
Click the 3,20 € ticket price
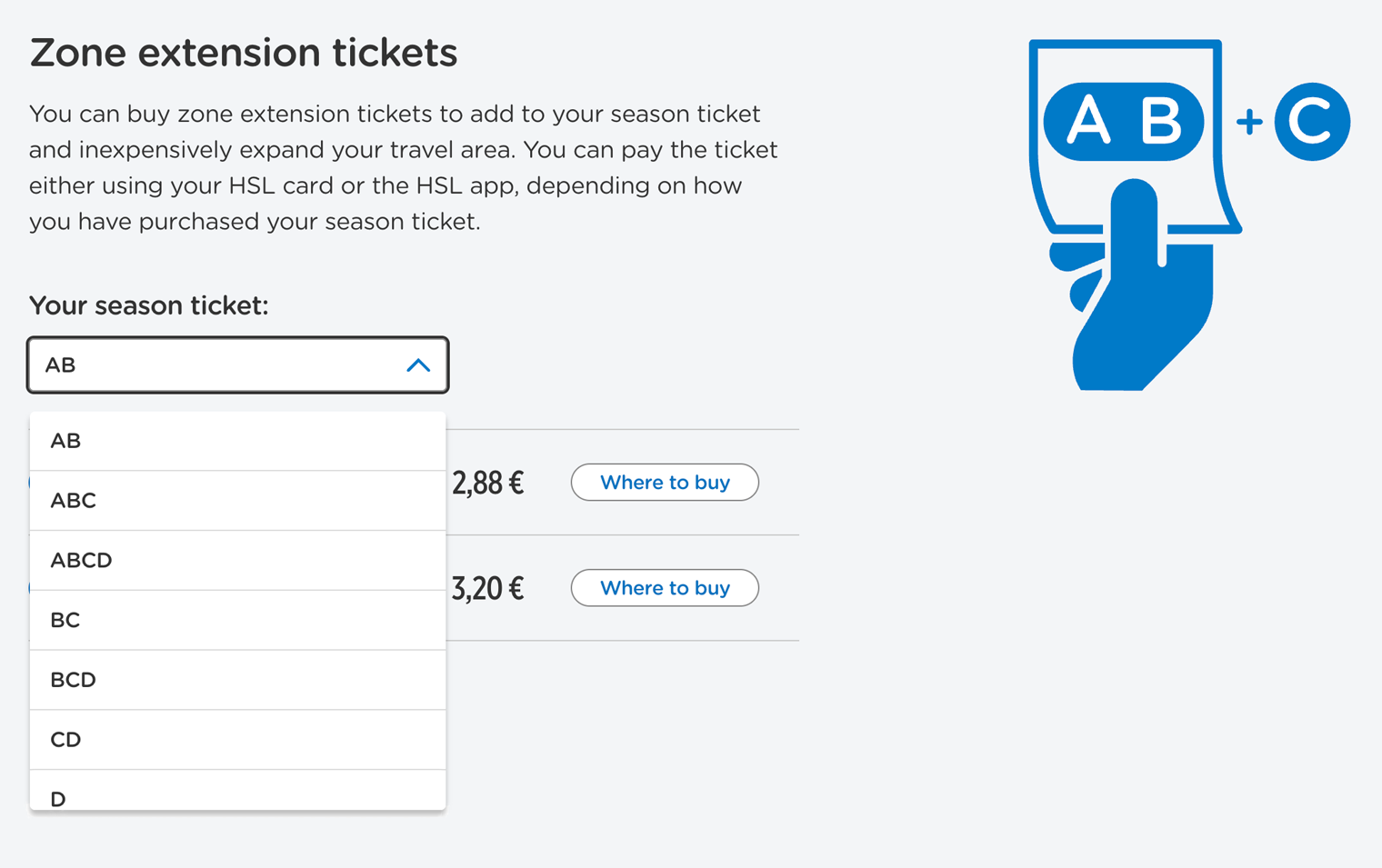(488, 588)
